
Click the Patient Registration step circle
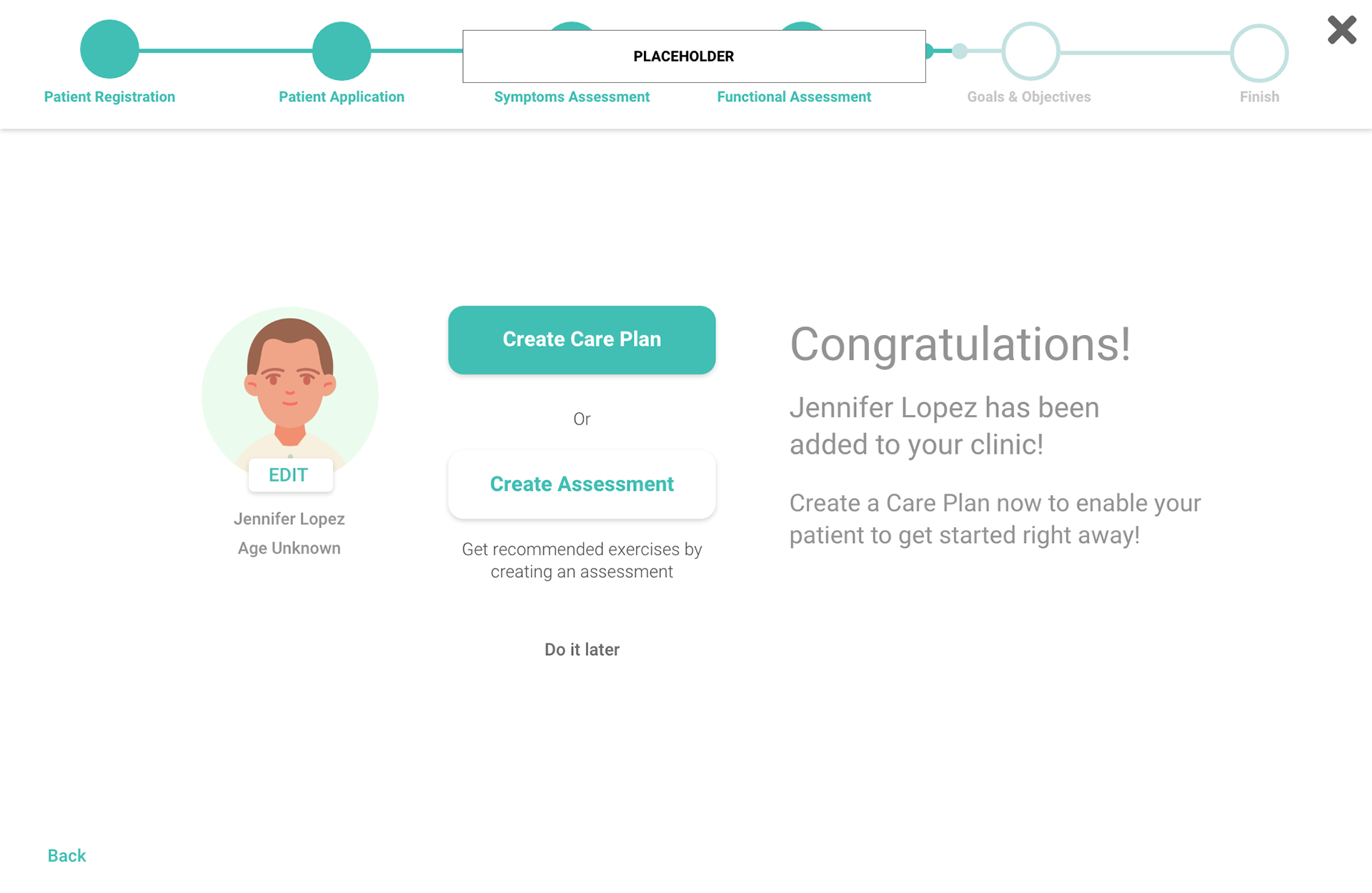(x=109, y=49)
